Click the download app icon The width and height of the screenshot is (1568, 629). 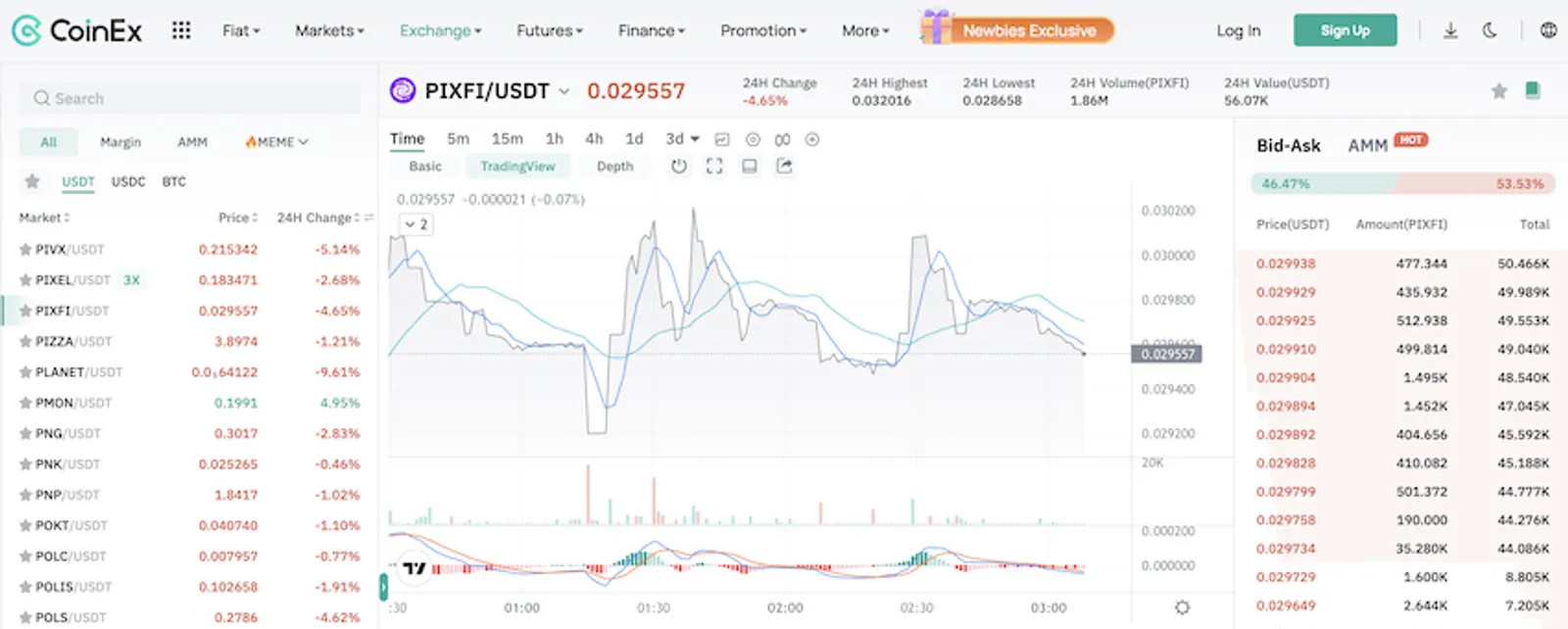[x=1450, y=30]
